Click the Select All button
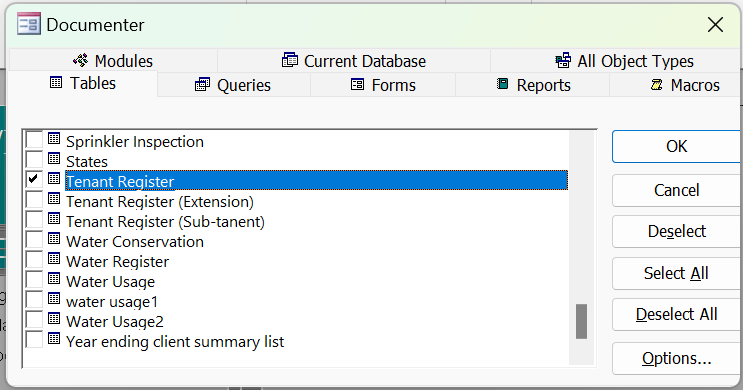 click(x=676, y=273)
